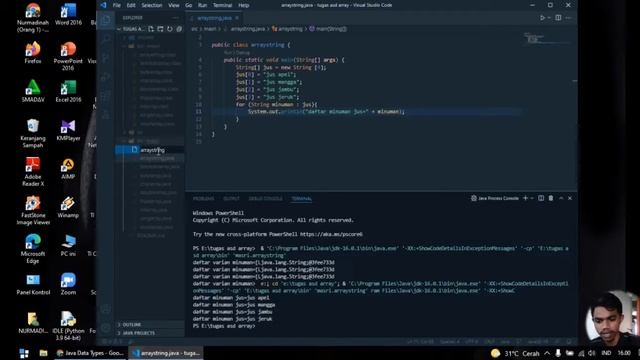Show hidden system tray icons chevron
This screenshot has height=360, width=640.
[x=547, y=353]
